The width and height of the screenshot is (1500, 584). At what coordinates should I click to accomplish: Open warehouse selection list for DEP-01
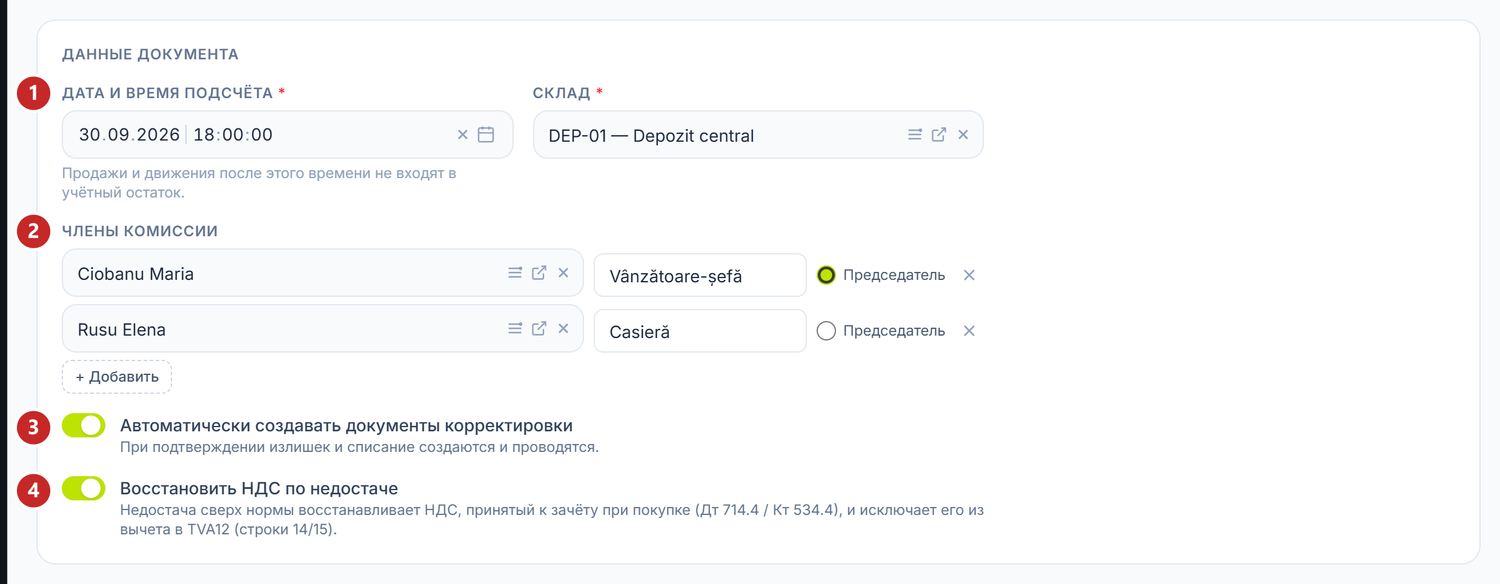click(915, 135)
